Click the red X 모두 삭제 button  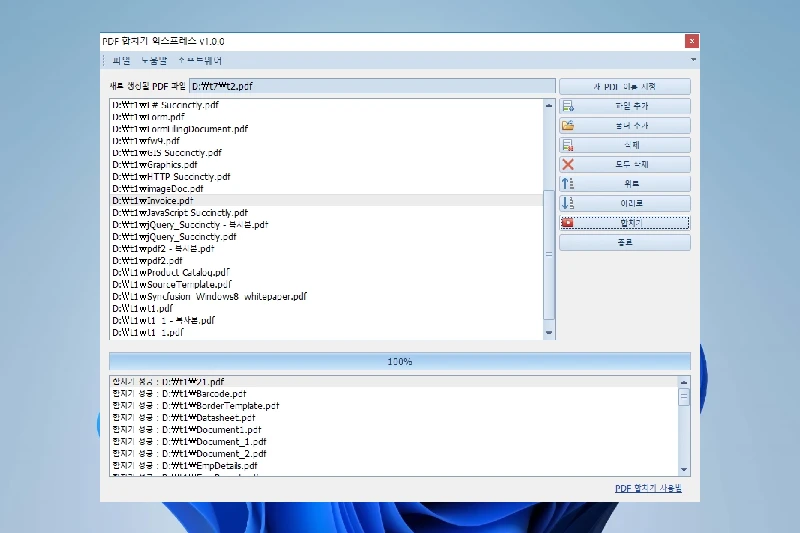624,164
